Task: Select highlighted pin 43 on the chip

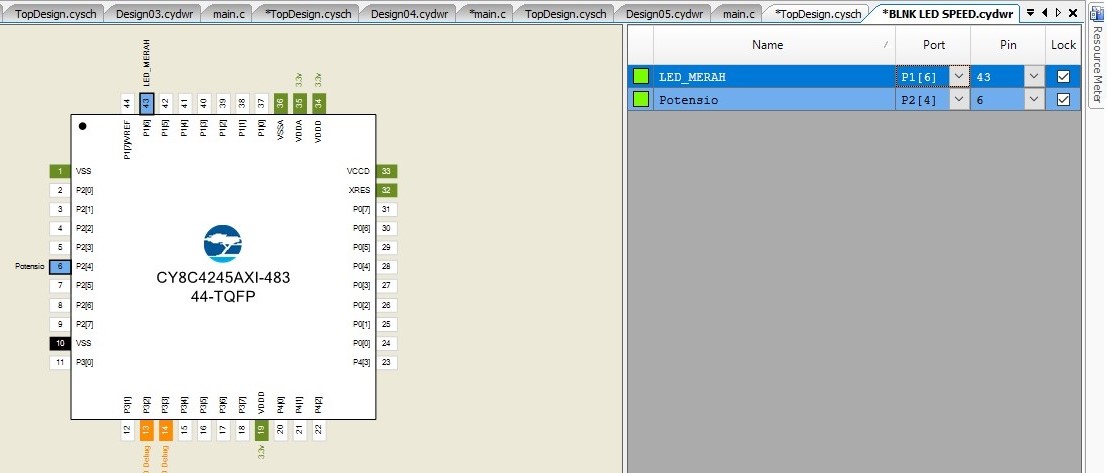Action: tap(146, 103)
